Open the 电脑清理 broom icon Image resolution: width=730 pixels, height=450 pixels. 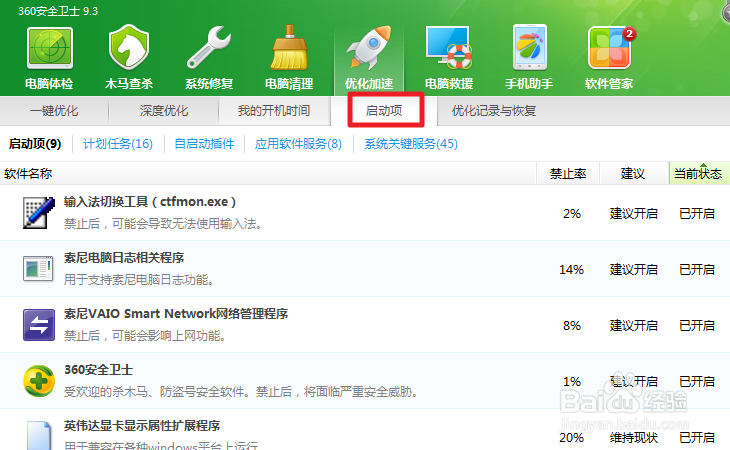click(289, 47)
